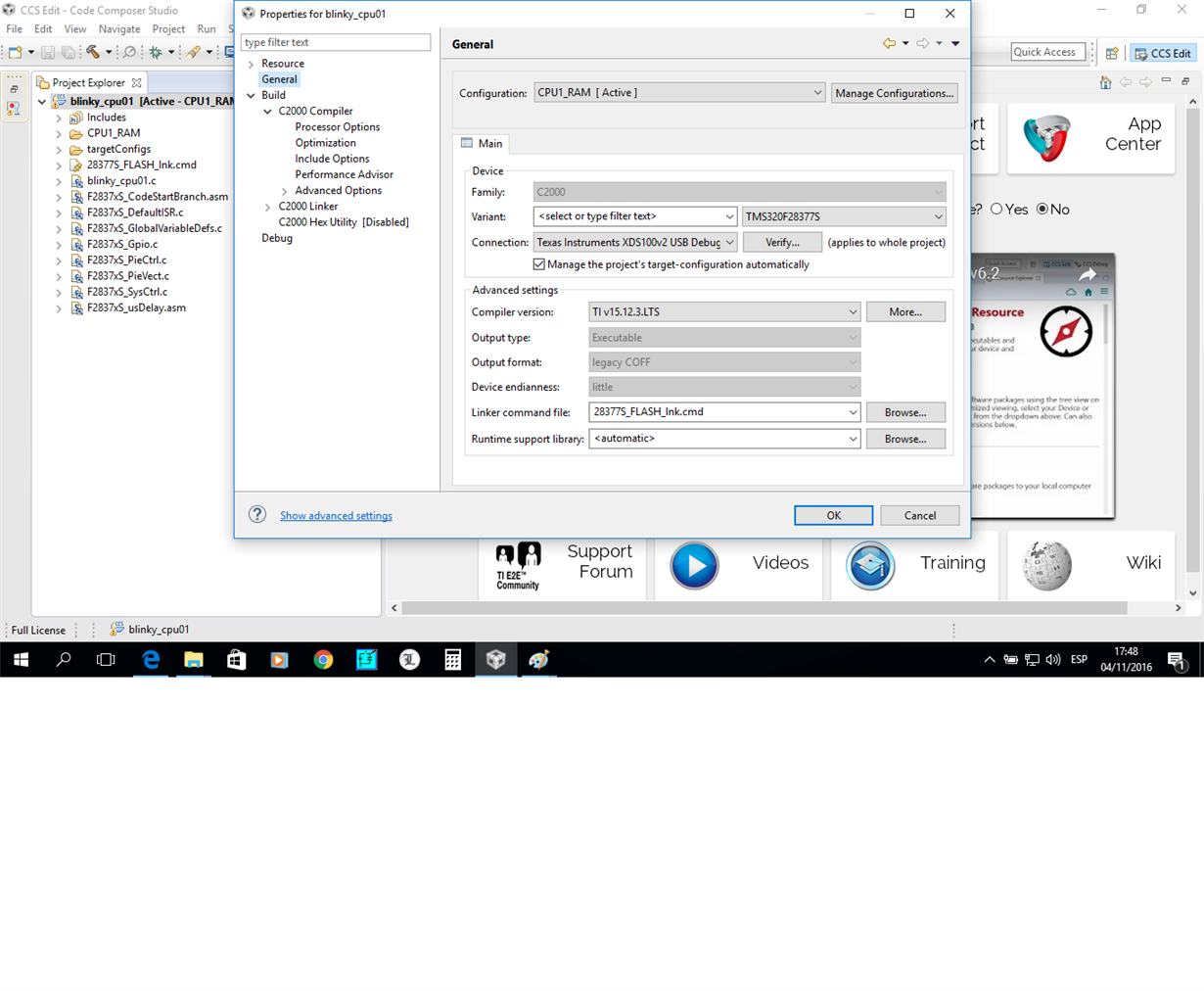The width and height of the screenshot is (1204, 991).
Task: Open File Explorer from taskbar
Action: coord(194,660)
